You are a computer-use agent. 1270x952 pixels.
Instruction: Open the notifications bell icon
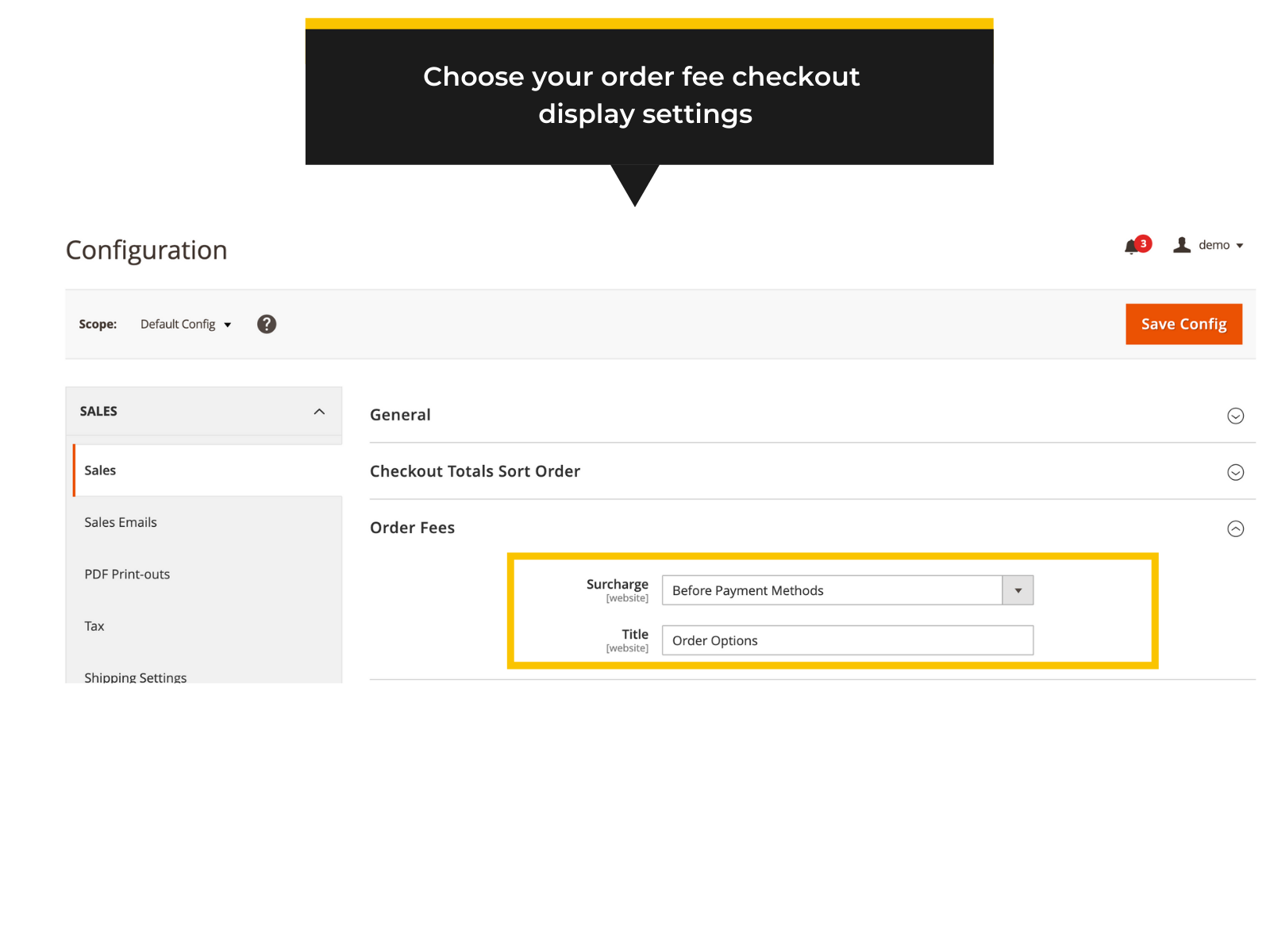(x=1133, y=247)
